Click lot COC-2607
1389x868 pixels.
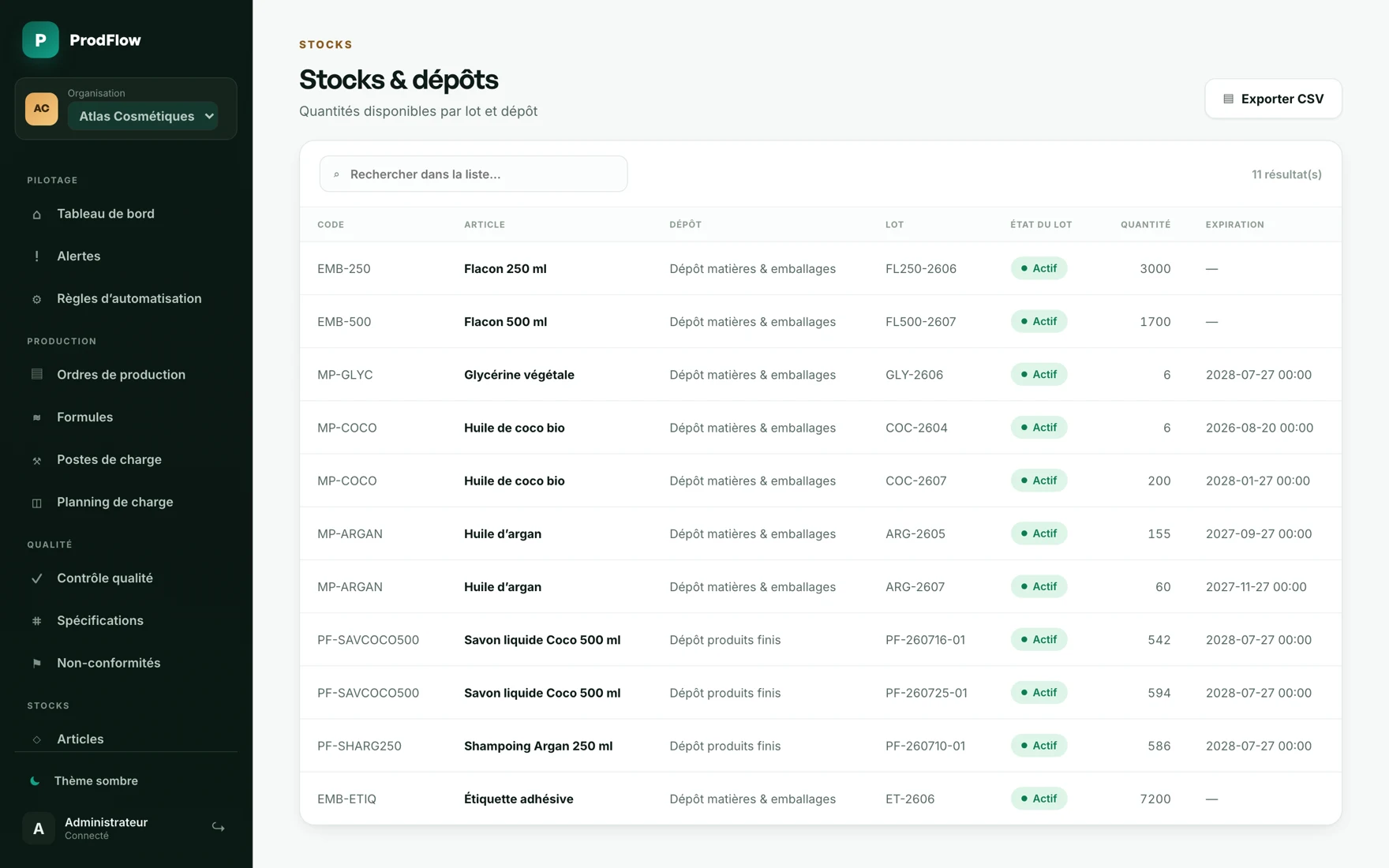coord(915,481)
